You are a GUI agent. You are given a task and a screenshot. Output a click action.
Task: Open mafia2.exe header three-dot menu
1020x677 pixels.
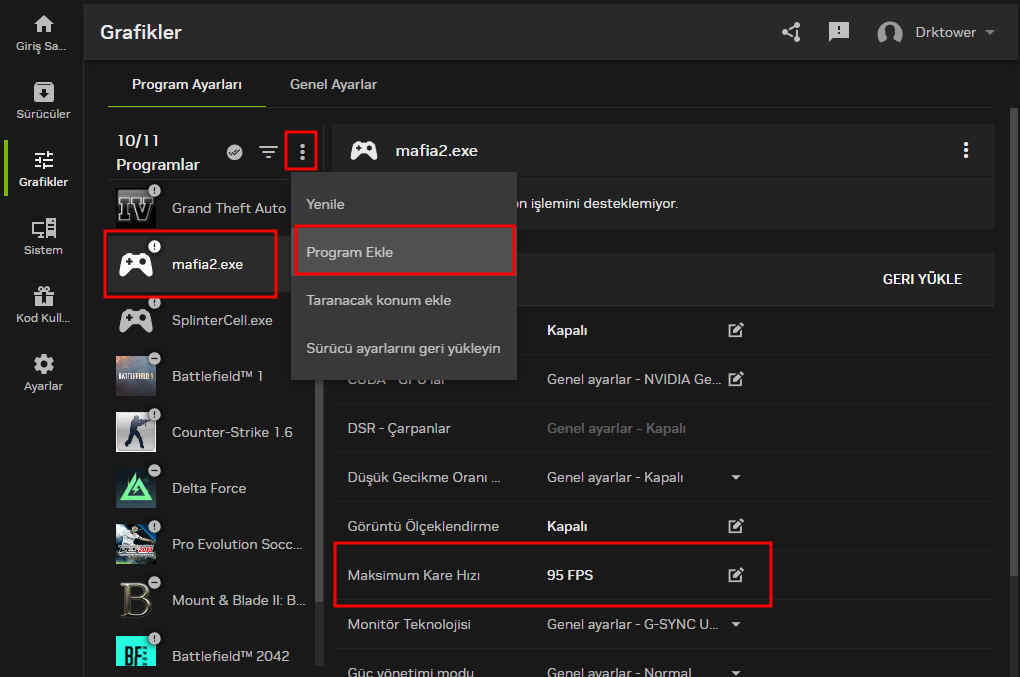tap(966, 150)
